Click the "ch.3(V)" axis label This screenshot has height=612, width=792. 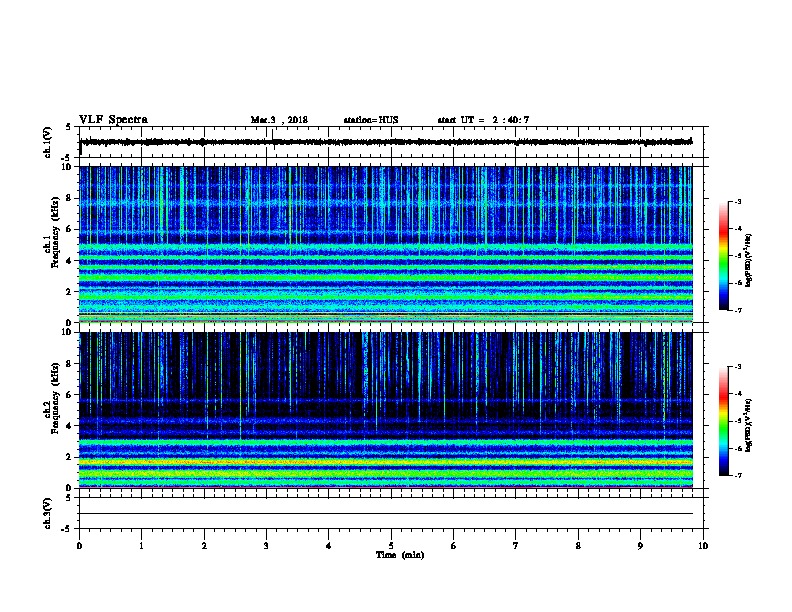48,514
